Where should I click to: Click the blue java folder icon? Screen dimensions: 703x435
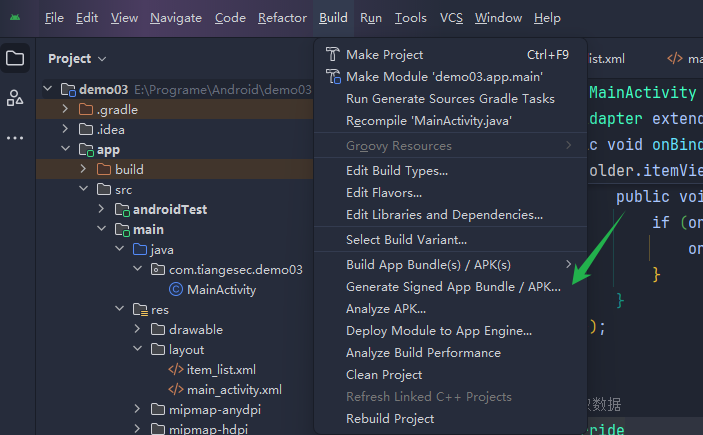(x=140, y=249)
